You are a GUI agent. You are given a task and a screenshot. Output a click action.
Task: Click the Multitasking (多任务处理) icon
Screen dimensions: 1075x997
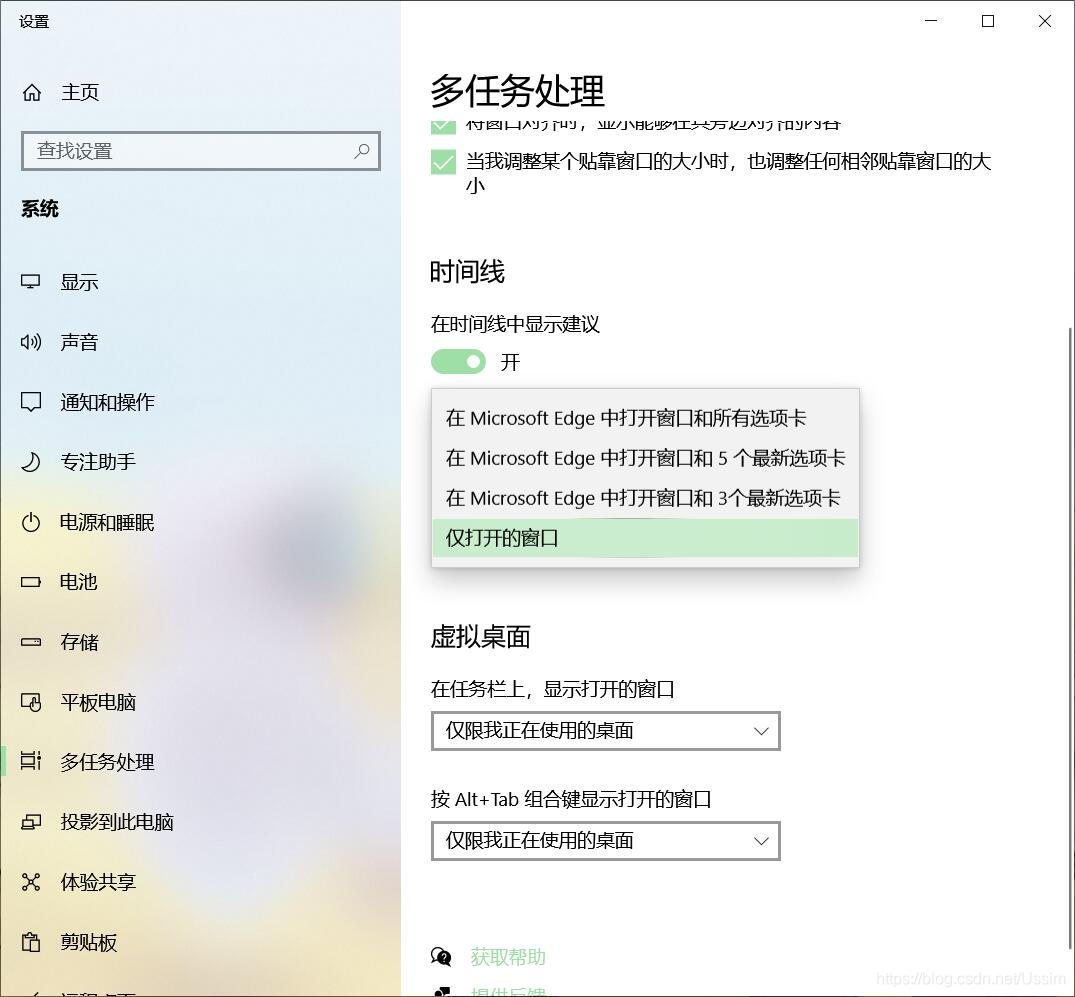(31, 762)
